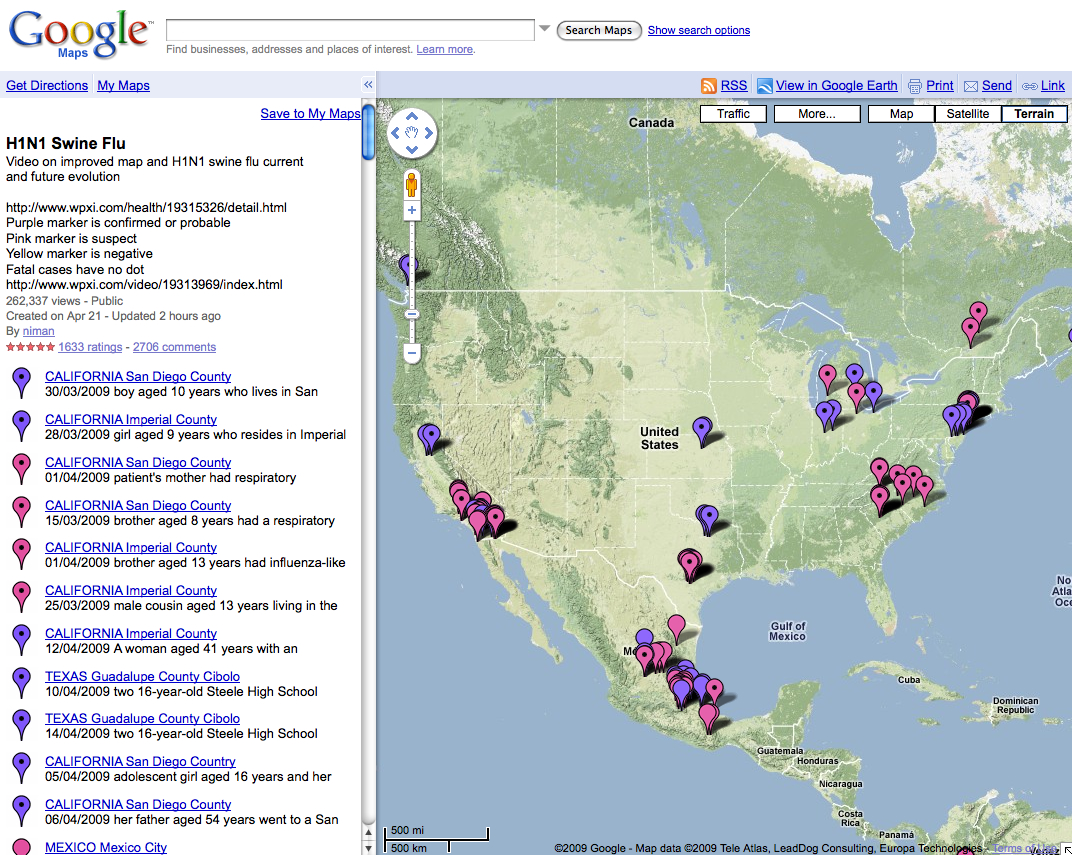Click the five-star rating icons
This screenshot has width=1072, height=855.
click(x=30, y=347)
